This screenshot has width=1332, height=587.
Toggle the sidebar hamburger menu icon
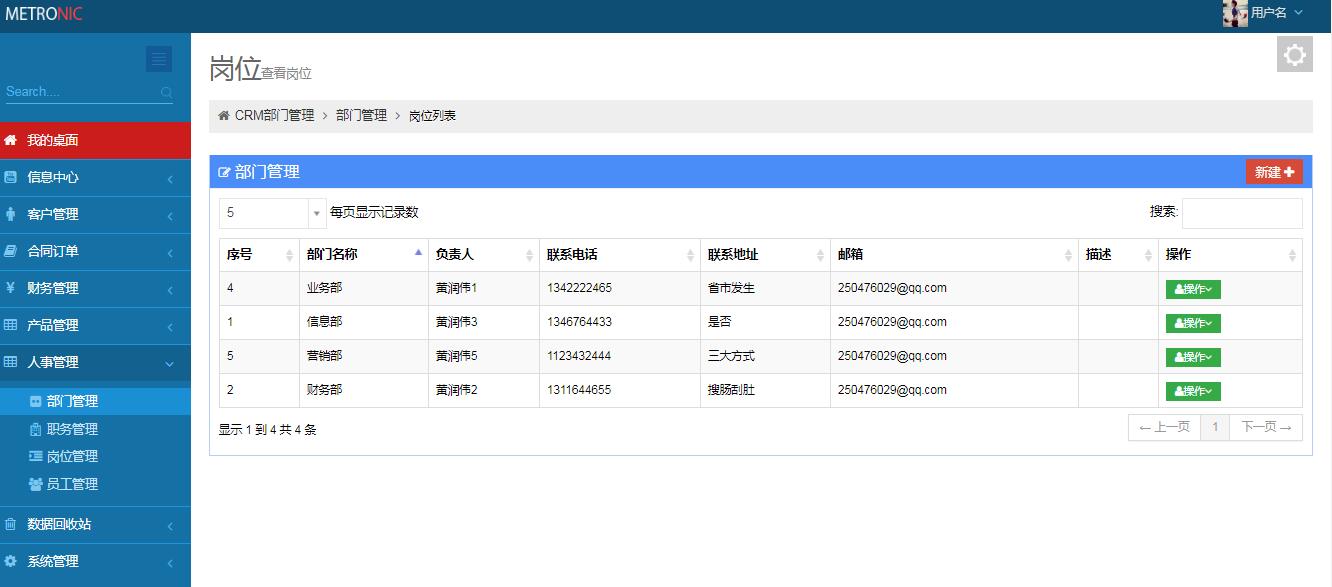pyautogui.click(x=158, y=59)
